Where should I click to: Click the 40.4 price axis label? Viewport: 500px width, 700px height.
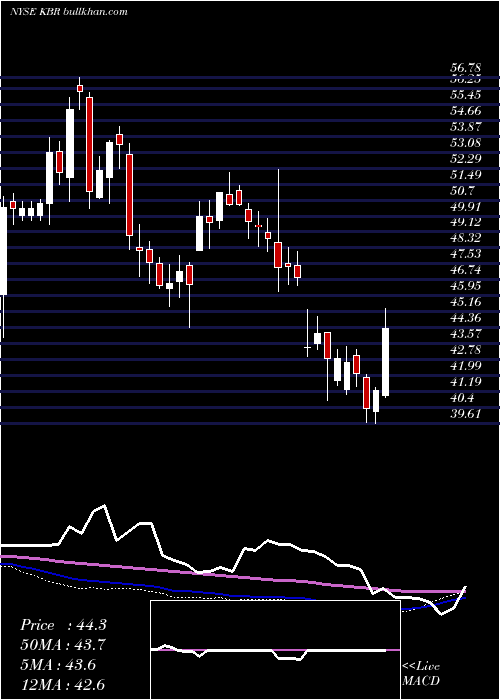coord(462,398)
